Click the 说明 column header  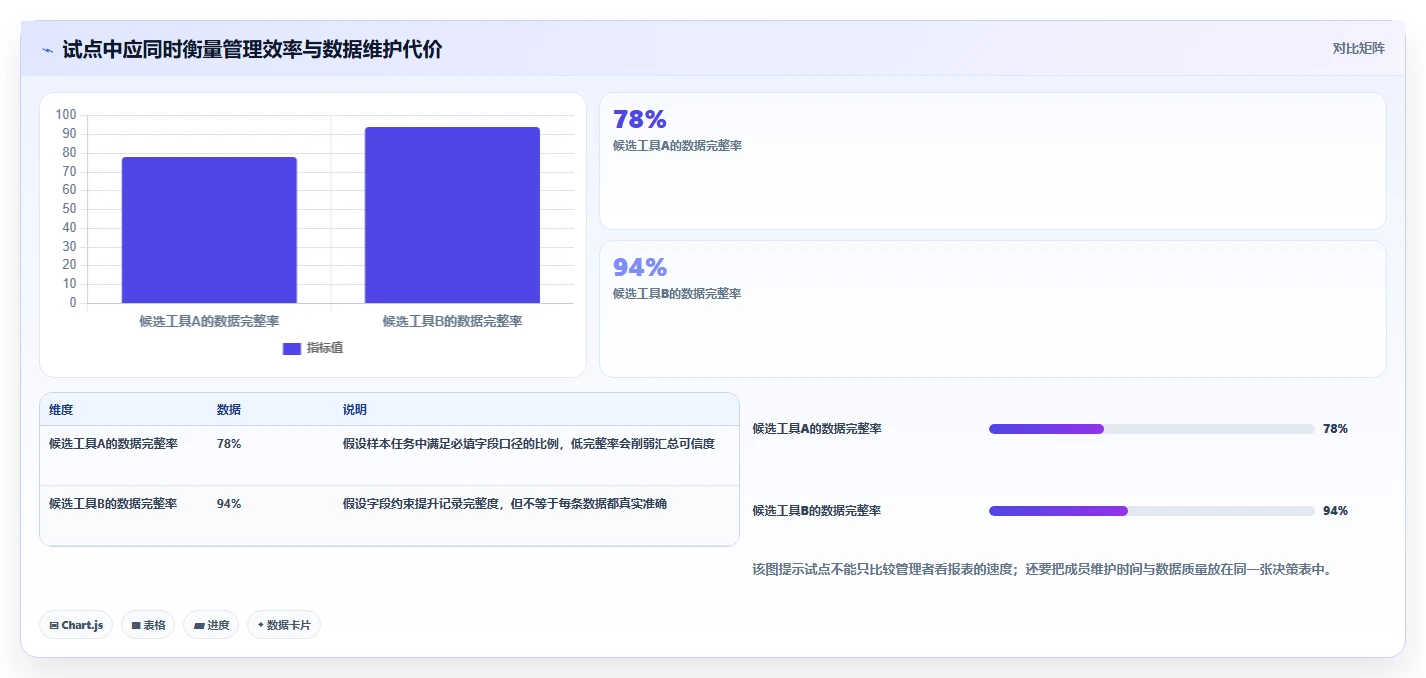click(355, 410)
